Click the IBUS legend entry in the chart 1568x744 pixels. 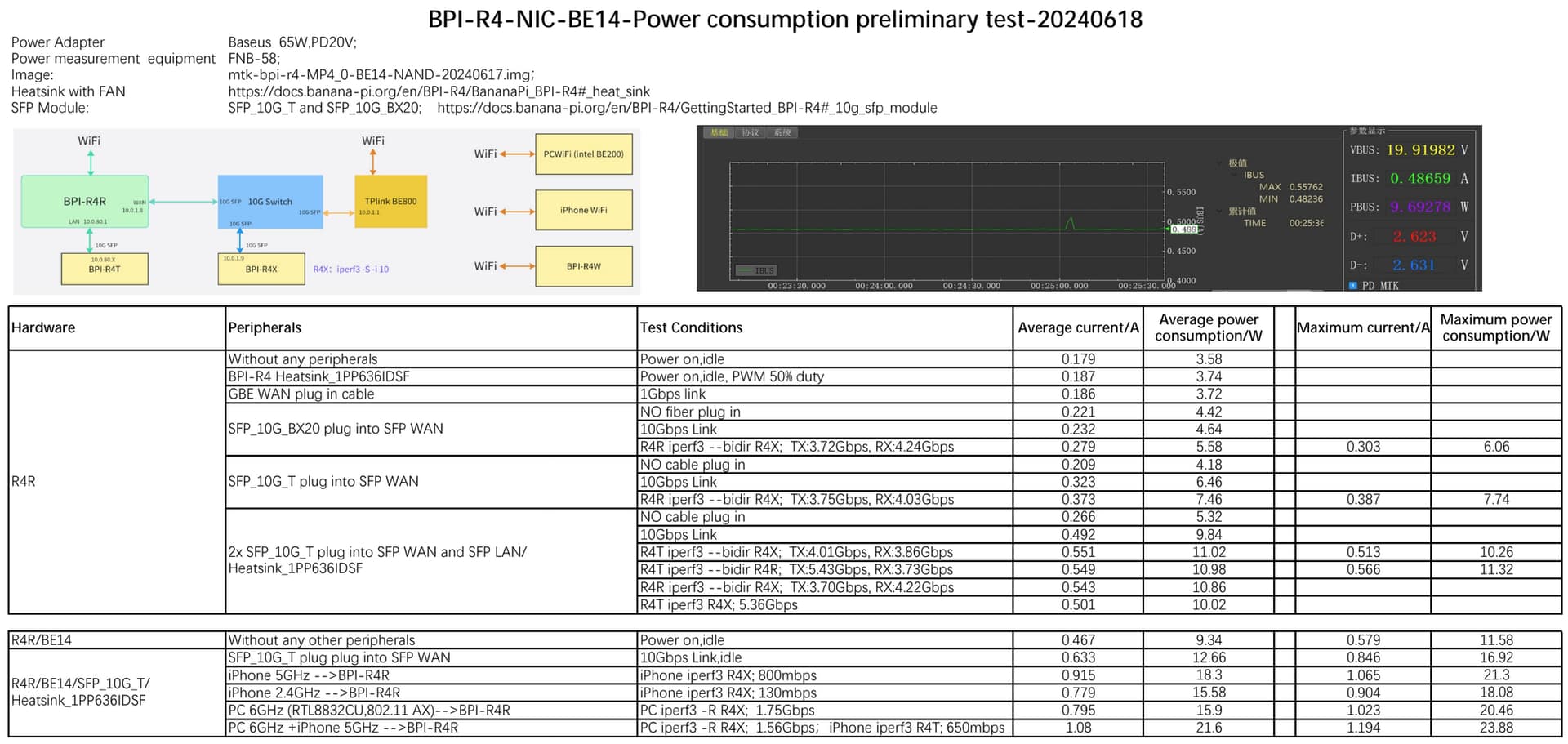tap(756, 270)
